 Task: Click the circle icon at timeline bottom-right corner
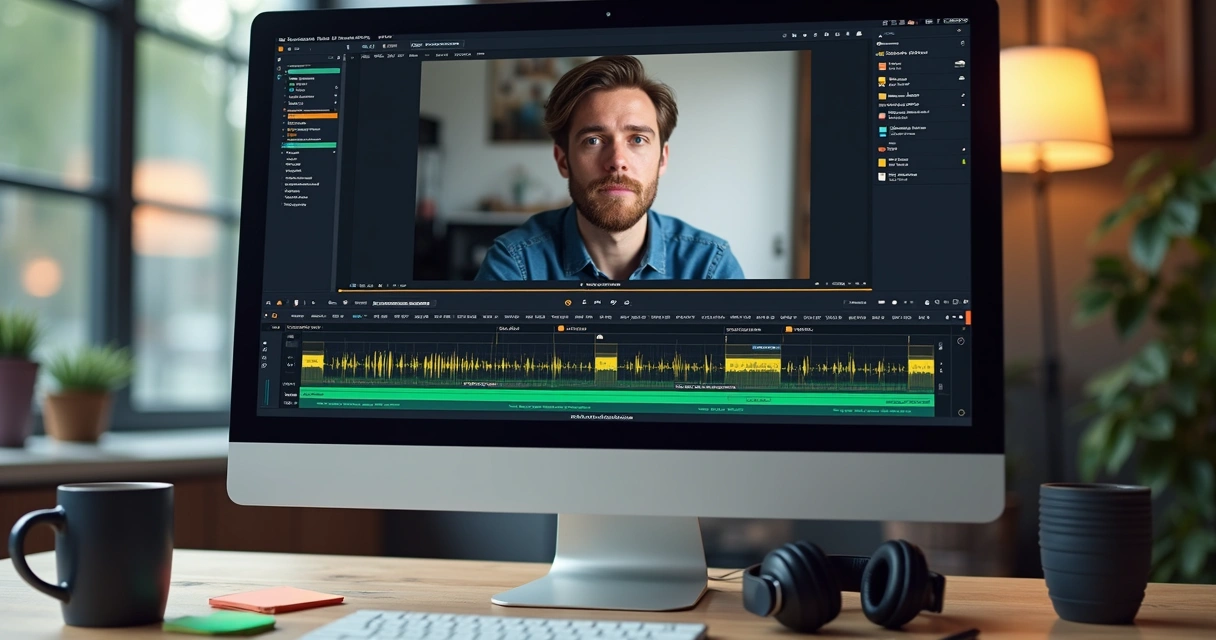(x=961, y=412)
